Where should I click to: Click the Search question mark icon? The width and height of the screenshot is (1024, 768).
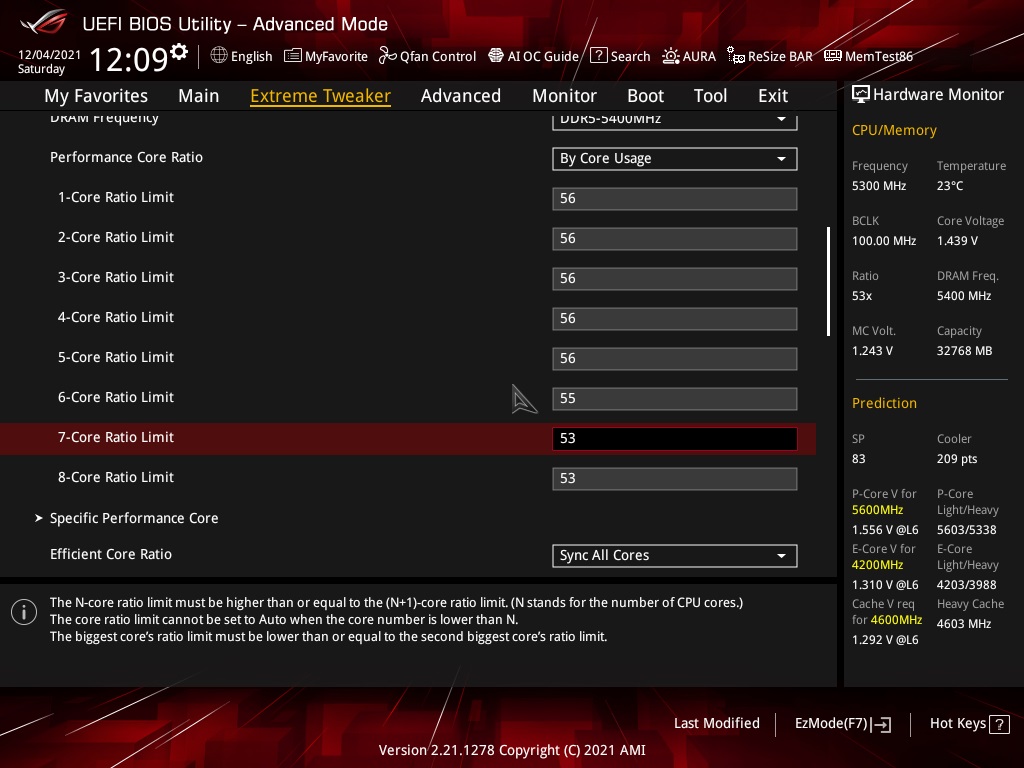coord(598,56)
